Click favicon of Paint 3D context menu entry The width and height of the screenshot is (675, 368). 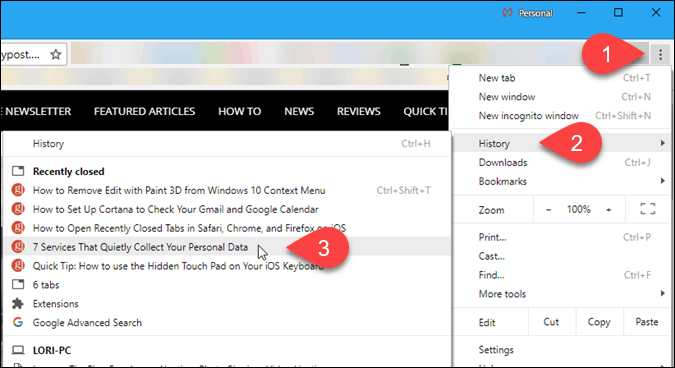pyautogui.click(x=18, y=190)
